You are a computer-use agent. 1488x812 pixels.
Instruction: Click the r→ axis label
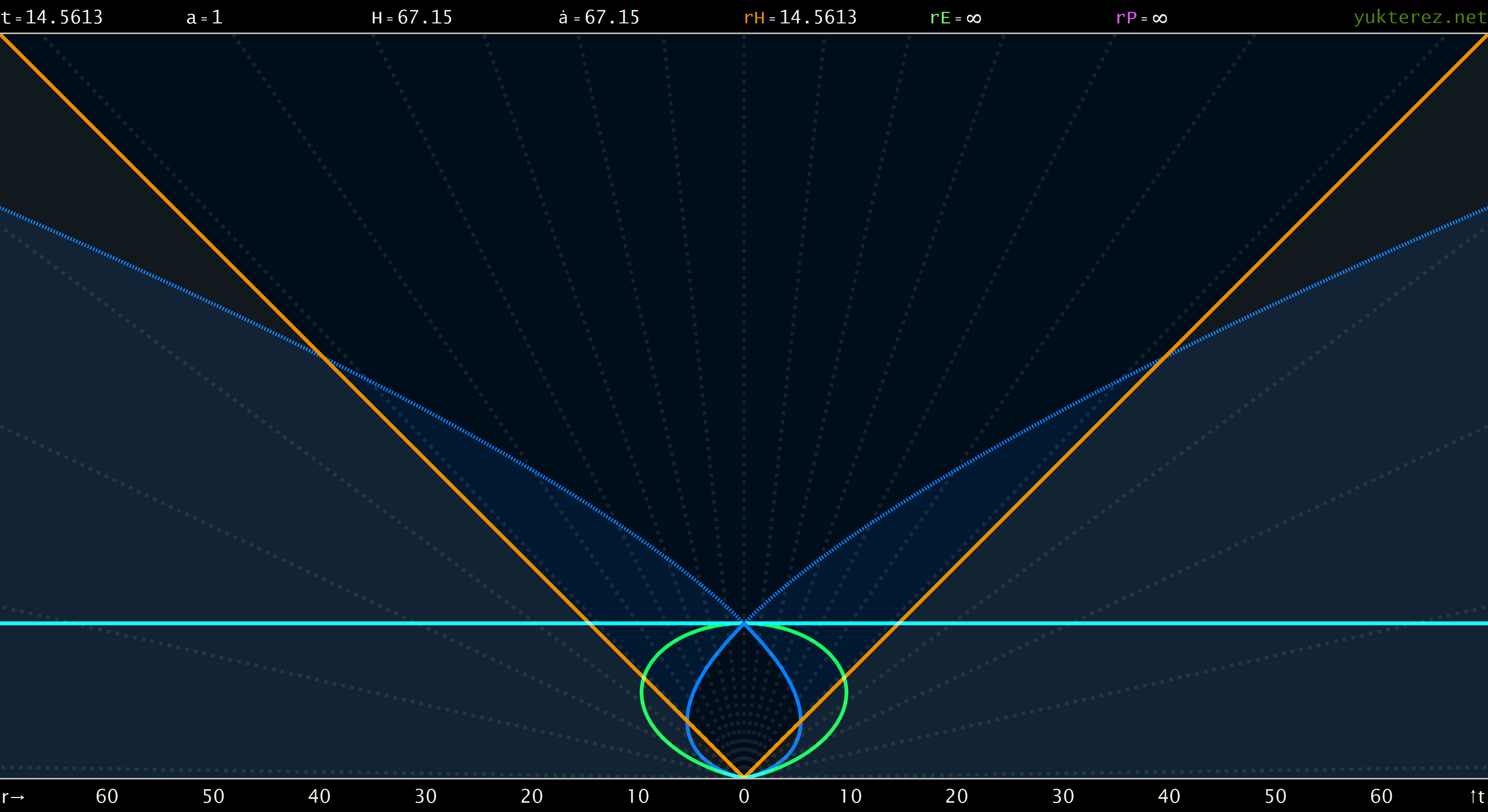point(13,797)
